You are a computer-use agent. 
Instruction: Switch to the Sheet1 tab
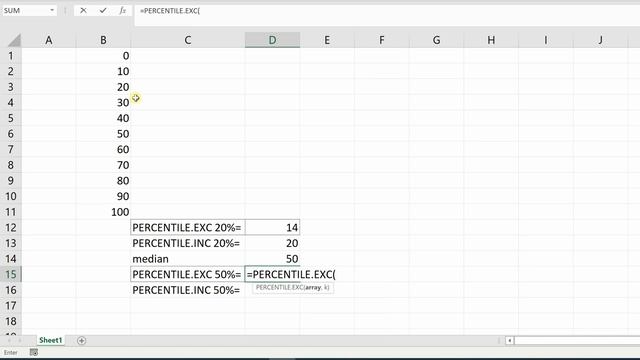tap(51, 340)
